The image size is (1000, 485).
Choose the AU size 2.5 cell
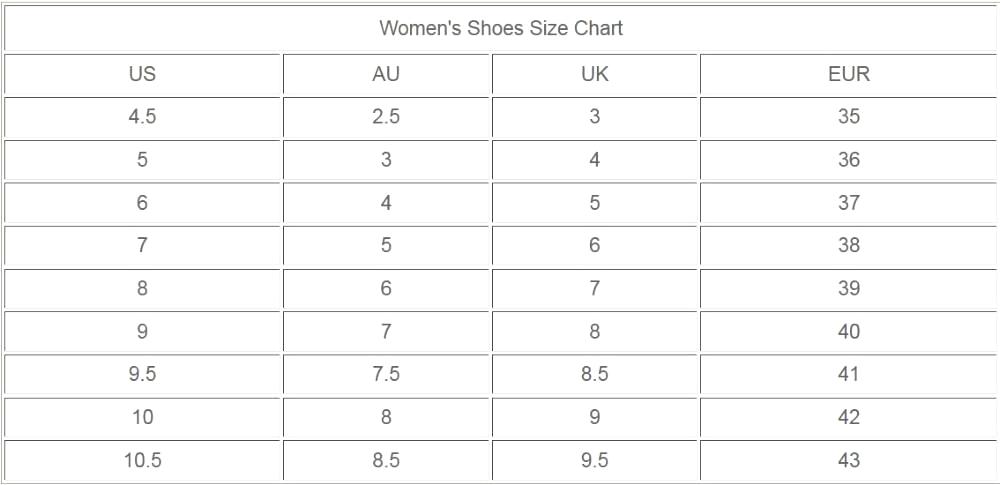point(386,117)
